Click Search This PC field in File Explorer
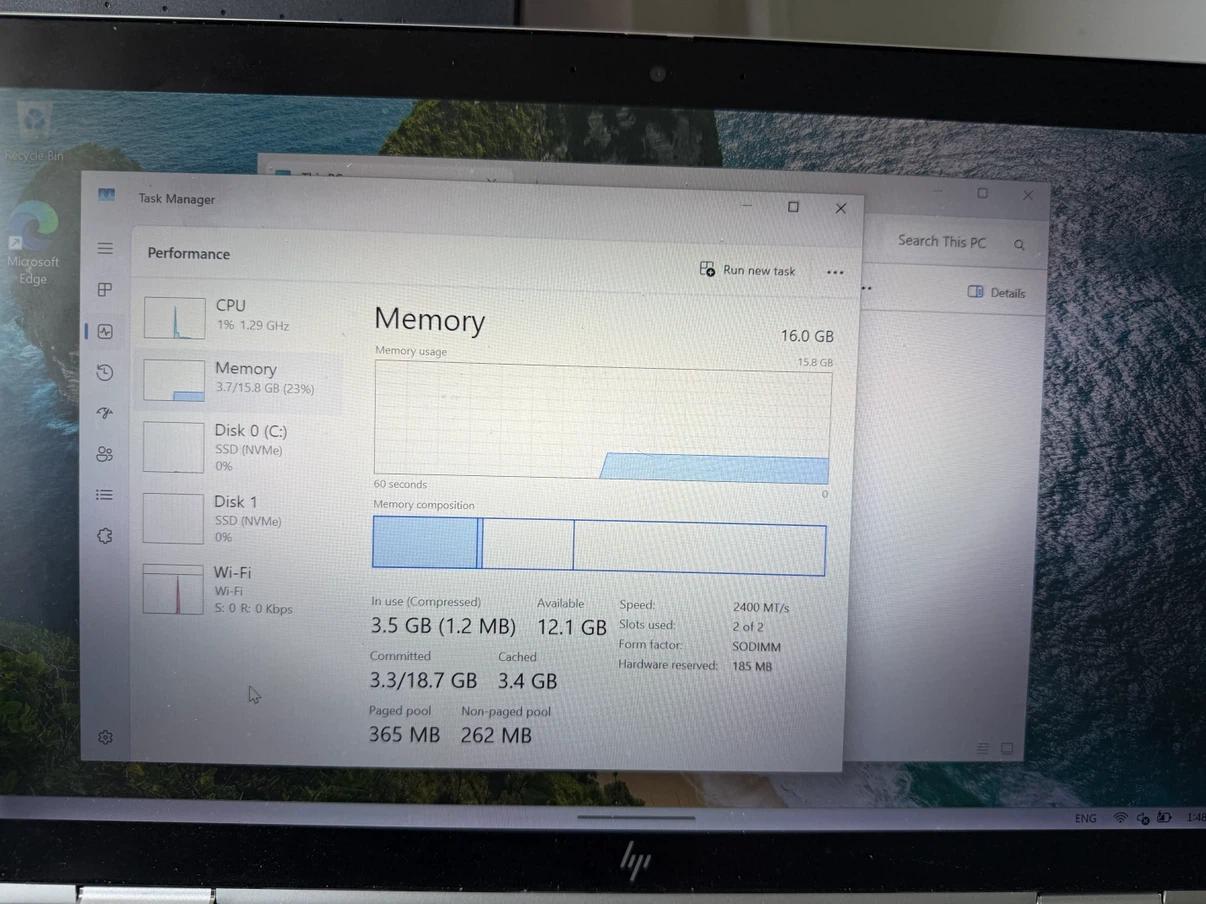The height and width of the screenshot is (904, 1206). click(941, 242)
